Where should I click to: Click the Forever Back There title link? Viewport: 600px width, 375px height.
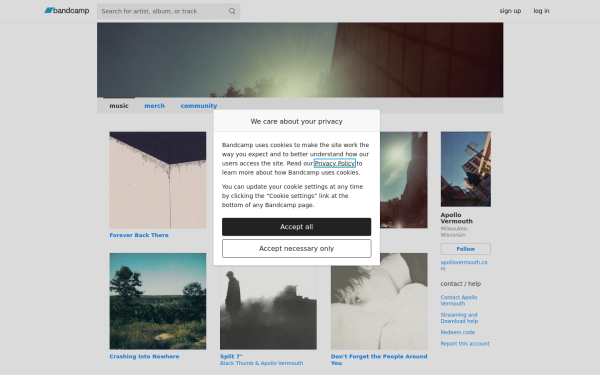(139, 235)
